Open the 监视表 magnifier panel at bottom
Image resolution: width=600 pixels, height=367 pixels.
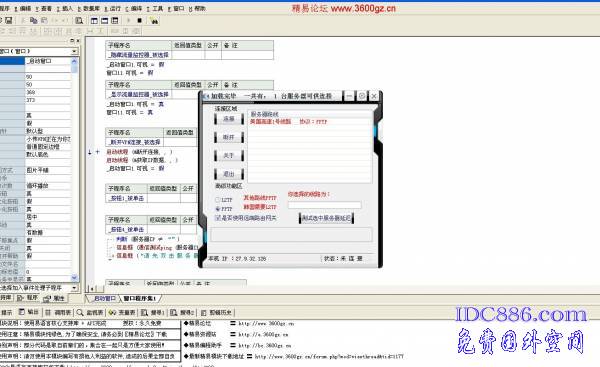[x=90, y=312]
